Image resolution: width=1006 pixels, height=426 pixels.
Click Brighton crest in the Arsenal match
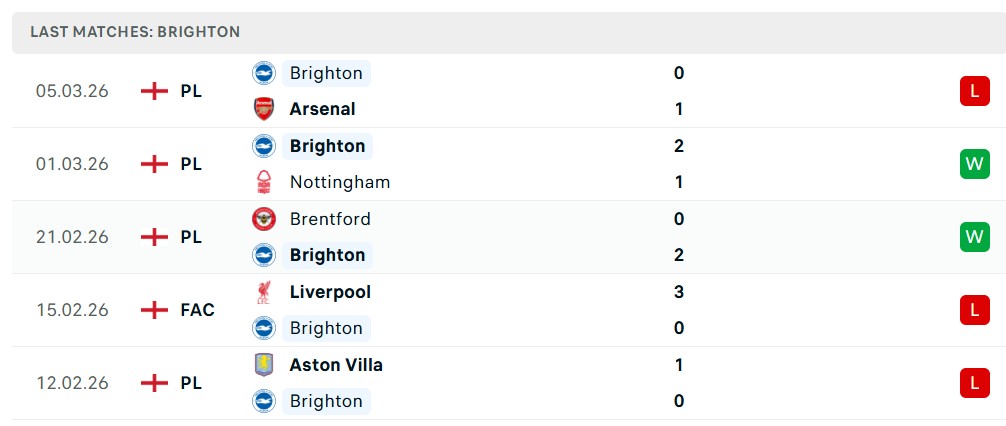click(263, 73)
